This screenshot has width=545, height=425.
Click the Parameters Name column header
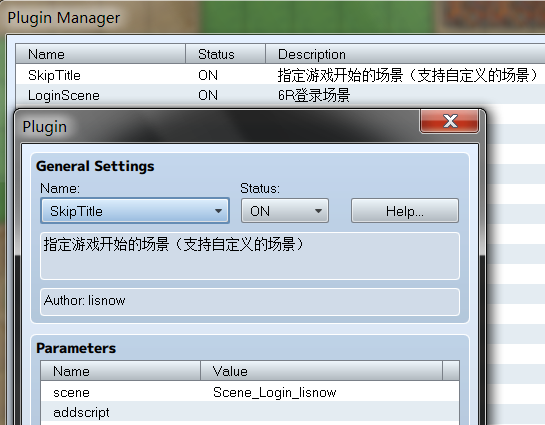(x=121, y=371)
